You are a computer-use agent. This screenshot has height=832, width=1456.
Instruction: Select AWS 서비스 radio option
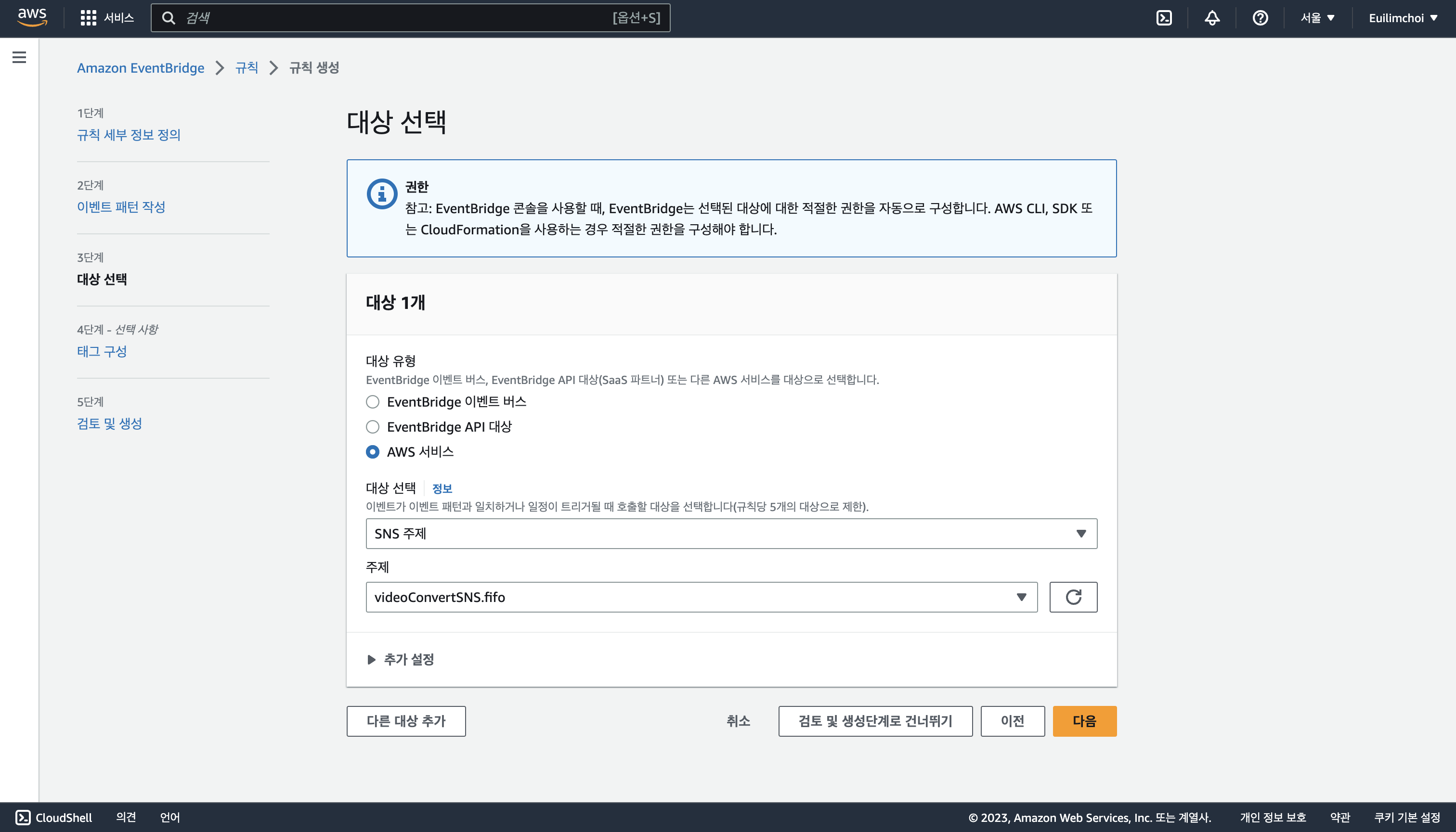373,452
